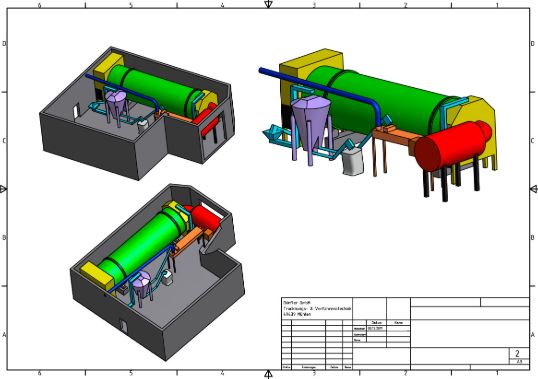Click the zone letter D on the left border
The height and width of the screenshot is (379, 538).
(4, 44)
